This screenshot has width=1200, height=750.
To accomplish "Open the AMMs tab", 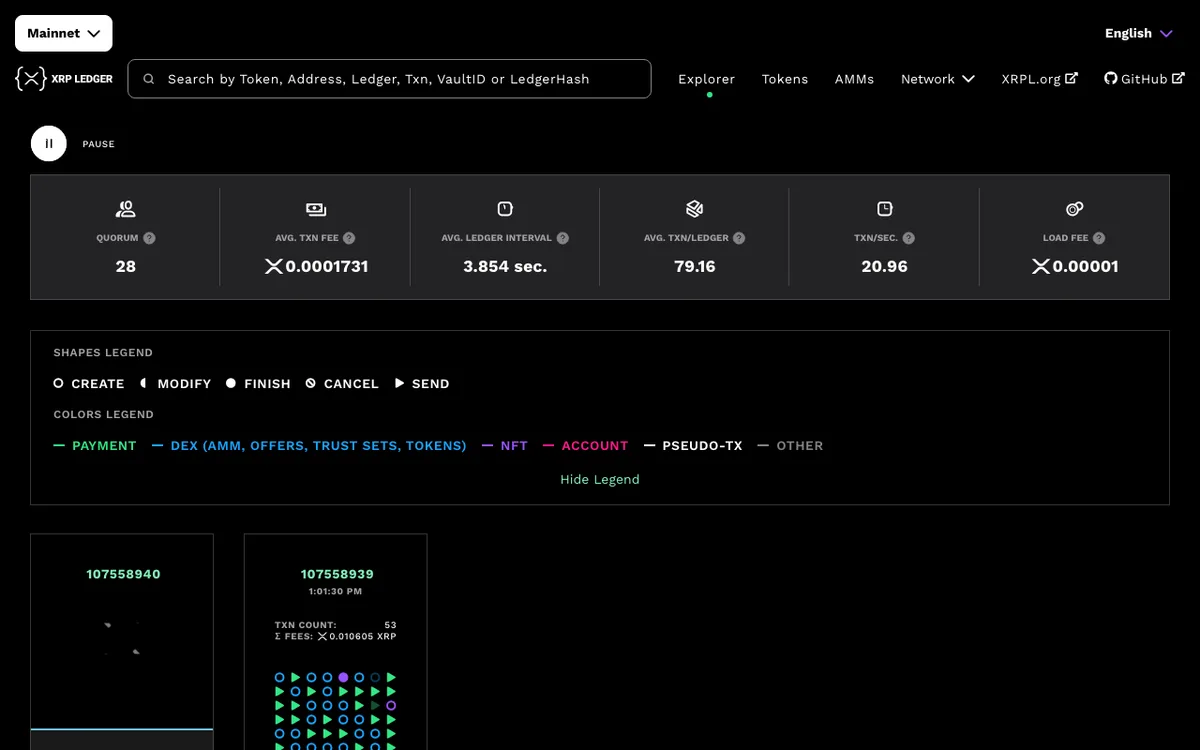I will click(854, 79).
